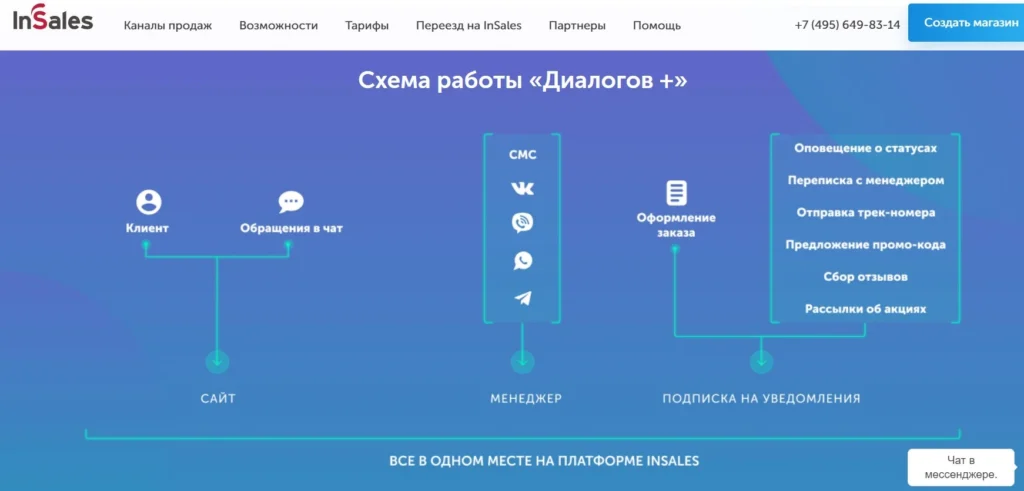Click the VK icon in messenger list

pos(522,188)
